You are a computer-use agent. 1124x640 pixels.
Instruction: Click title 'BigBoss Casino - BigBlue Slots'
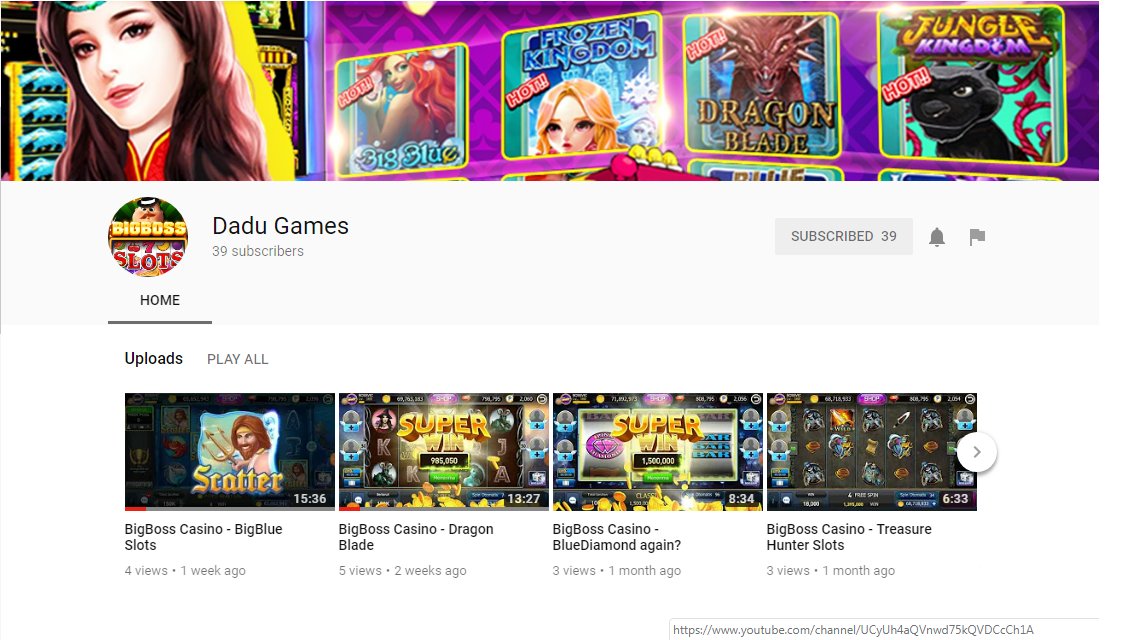click(204, 537)
